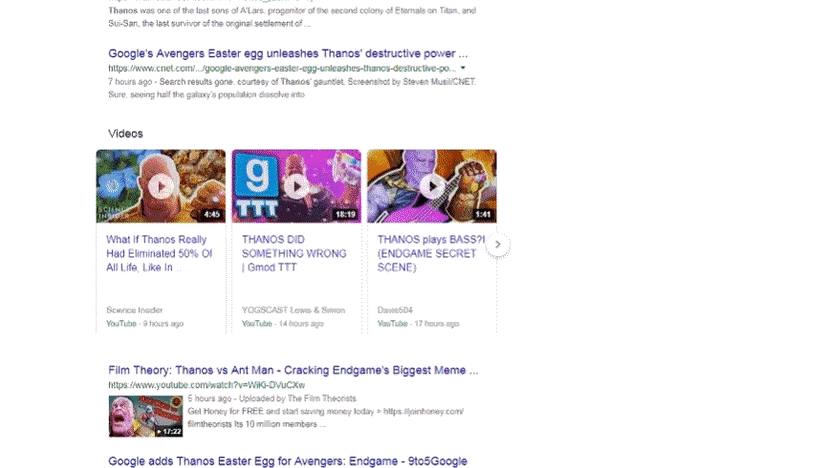Click '5 hours ago - Uploaded by The Film Theorists'
The image size is (830, 468).
(x=272, y=398)
